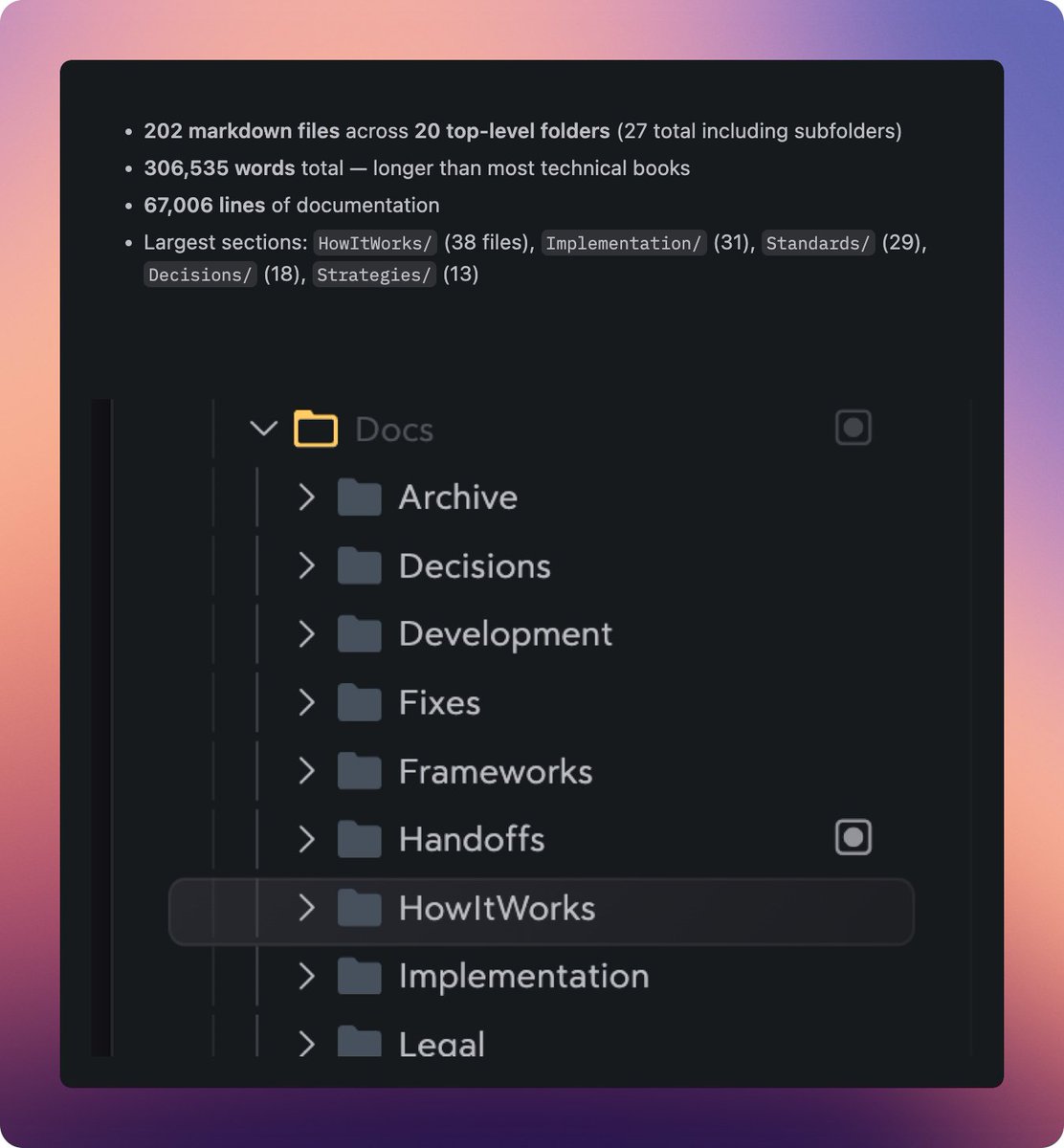Click the Standards/ badge in the summary
This screenshot has height=1148, width=1064.
817,243
